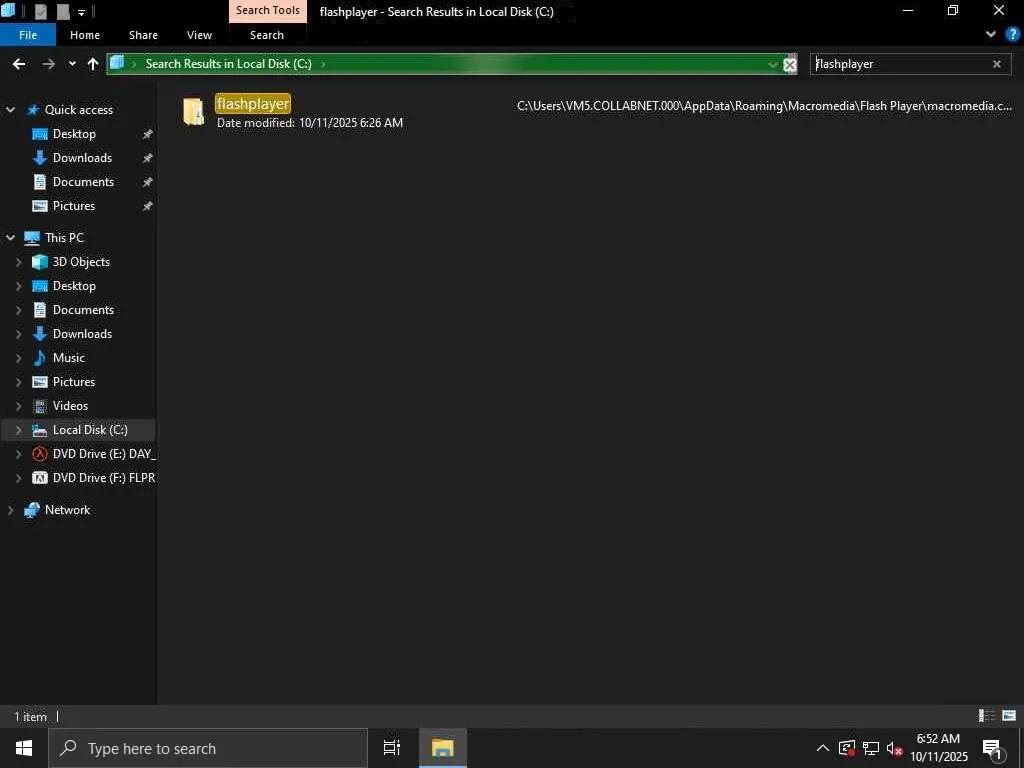Click the security alert tray icon
Viewport: 1024px width, 768px height.
[x=847, y=748]
